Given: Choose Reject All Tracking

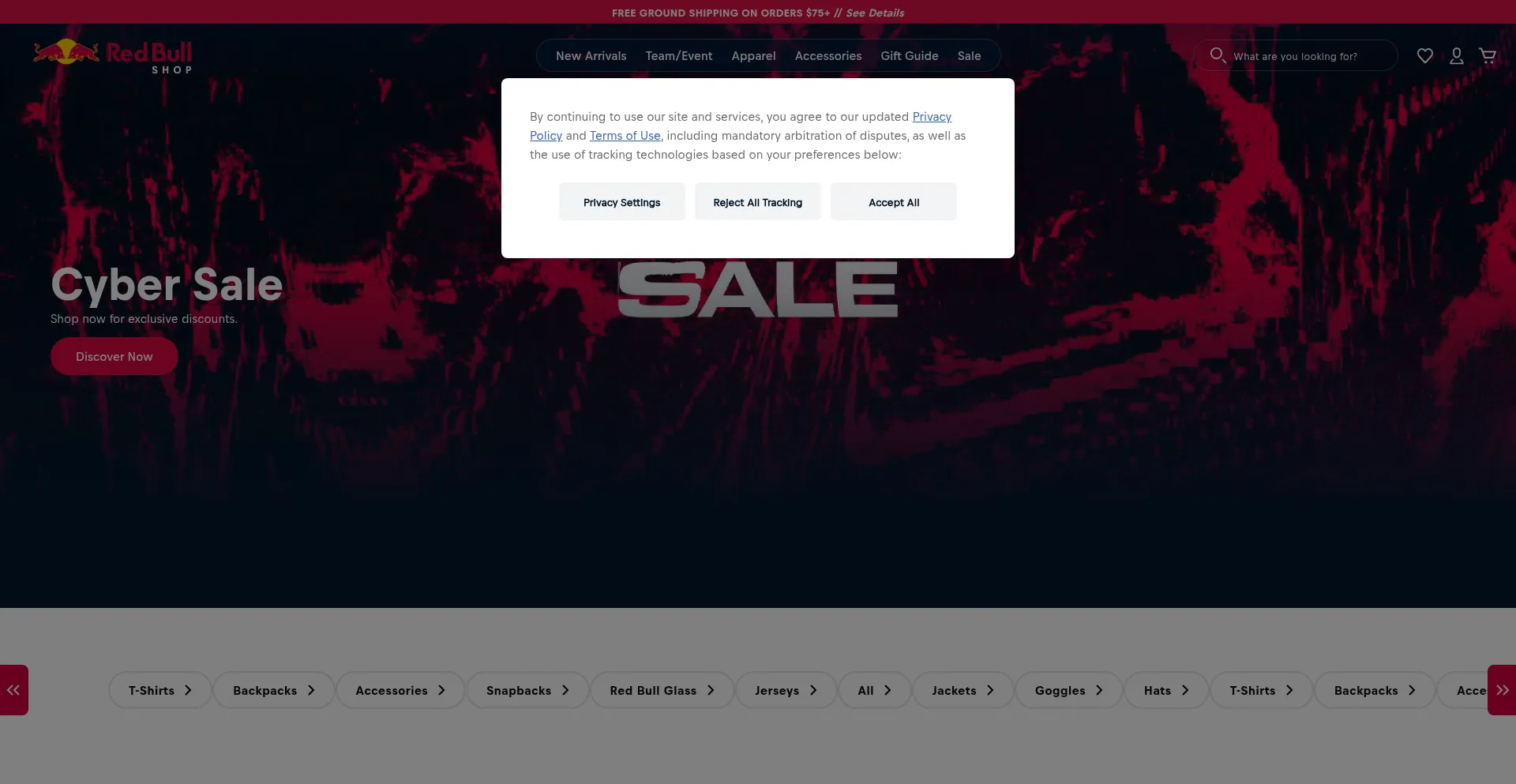Looking at the screenshot, I should coord(757,202).
